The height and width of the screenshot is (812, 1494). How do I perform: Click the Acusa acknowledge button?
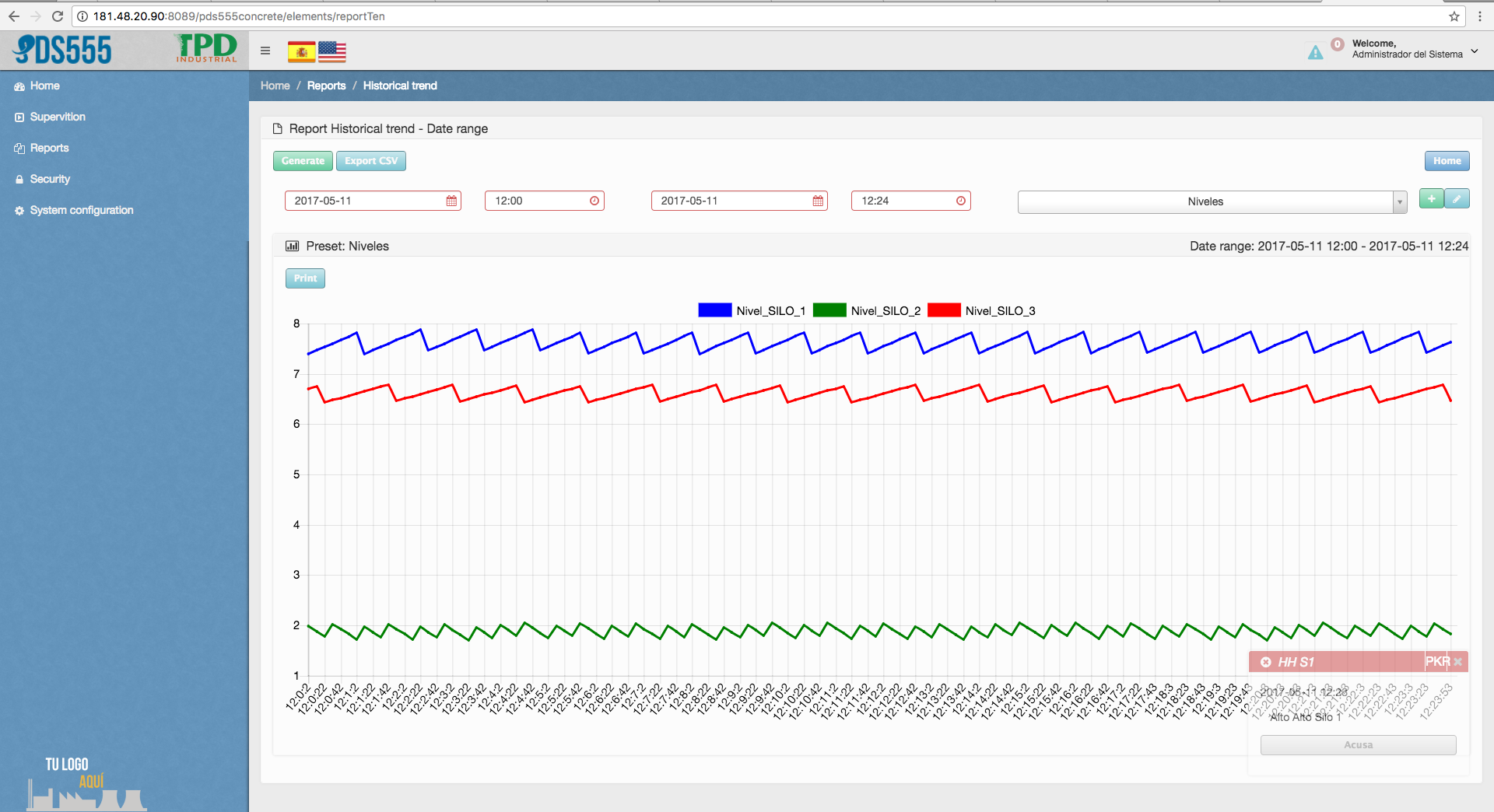tap(1358, 745)
